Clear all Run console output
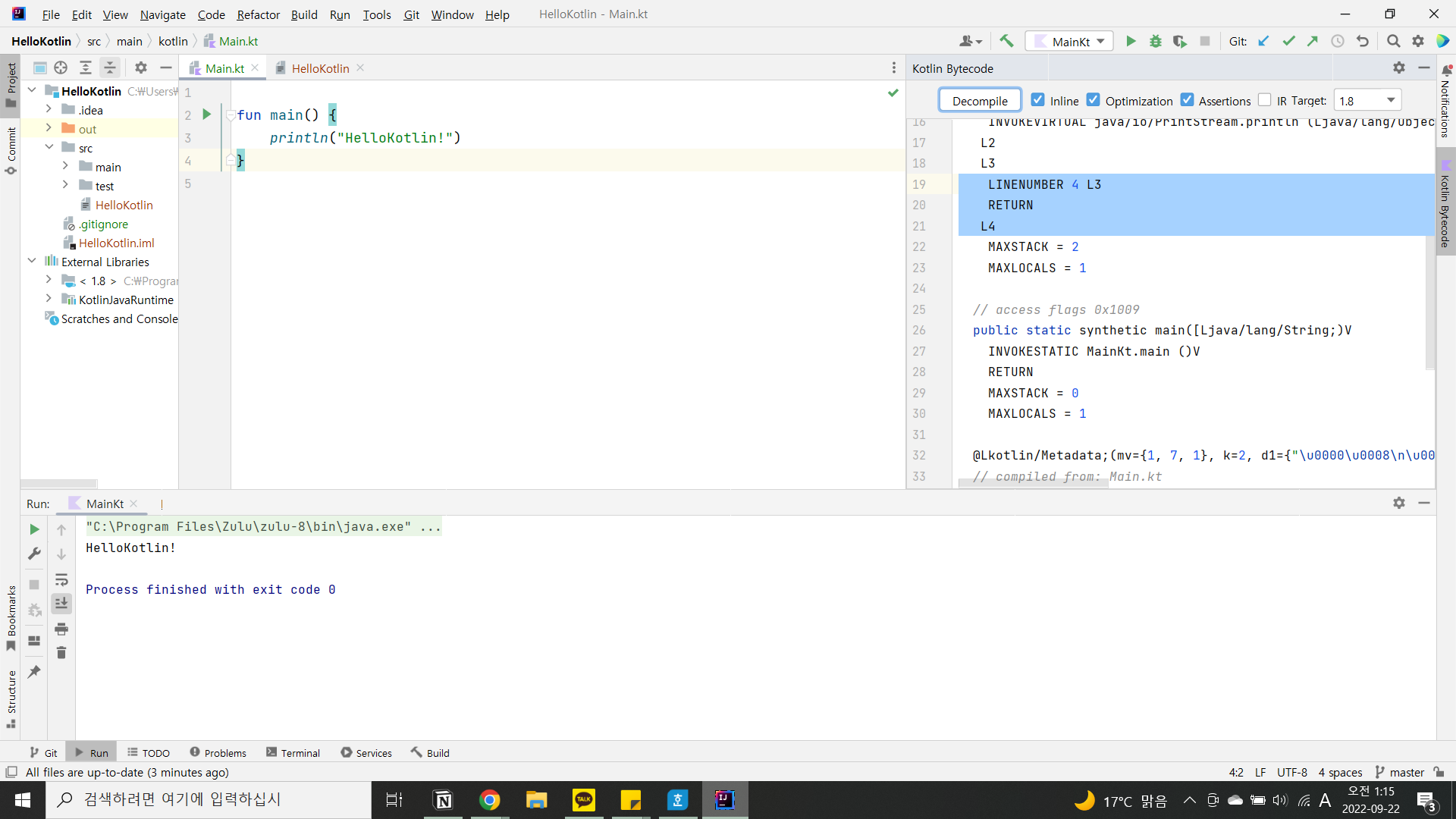The height and width of the screenshot is (819, 1456). tap(61, 652)
